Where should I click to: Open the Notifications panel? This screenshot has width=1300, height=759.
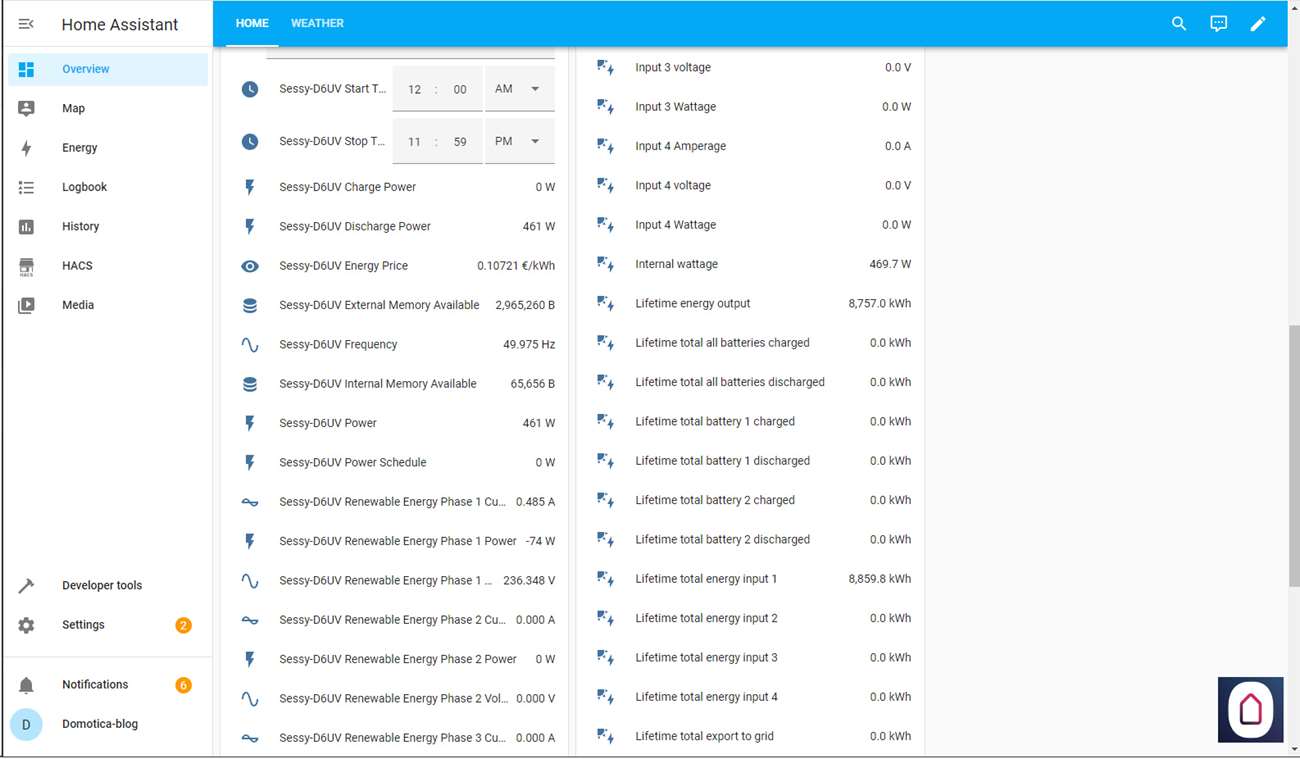(x=95, y=685)
